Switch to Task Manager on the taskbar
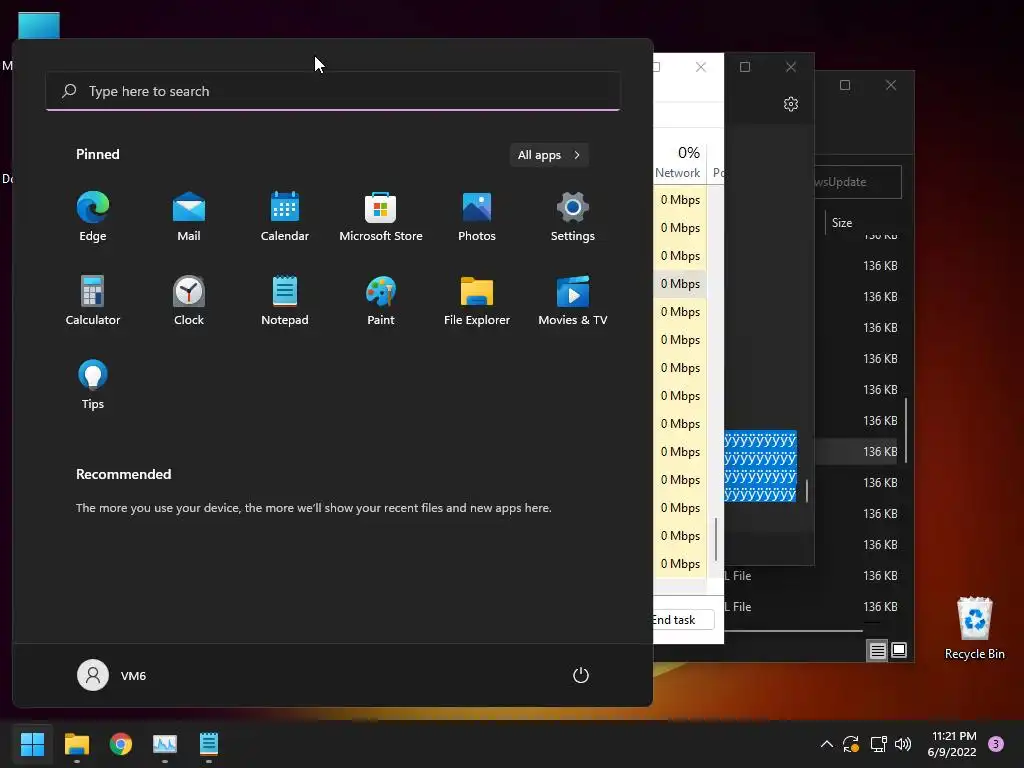The width and height of the screenshot is (1024, 768). pos(165,744)
